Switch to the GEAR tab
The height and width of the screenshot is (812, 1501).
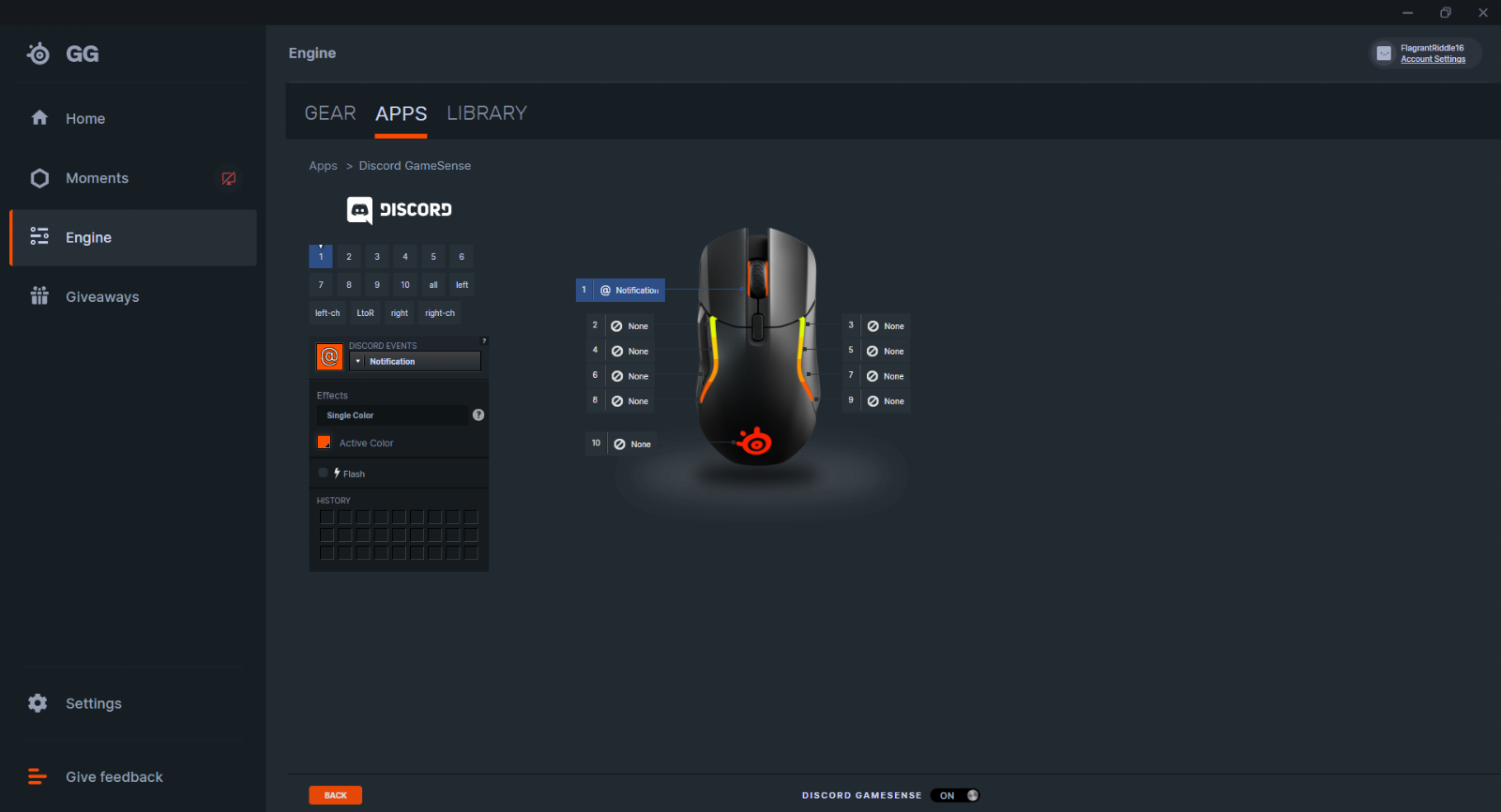[x=330, y=113]
